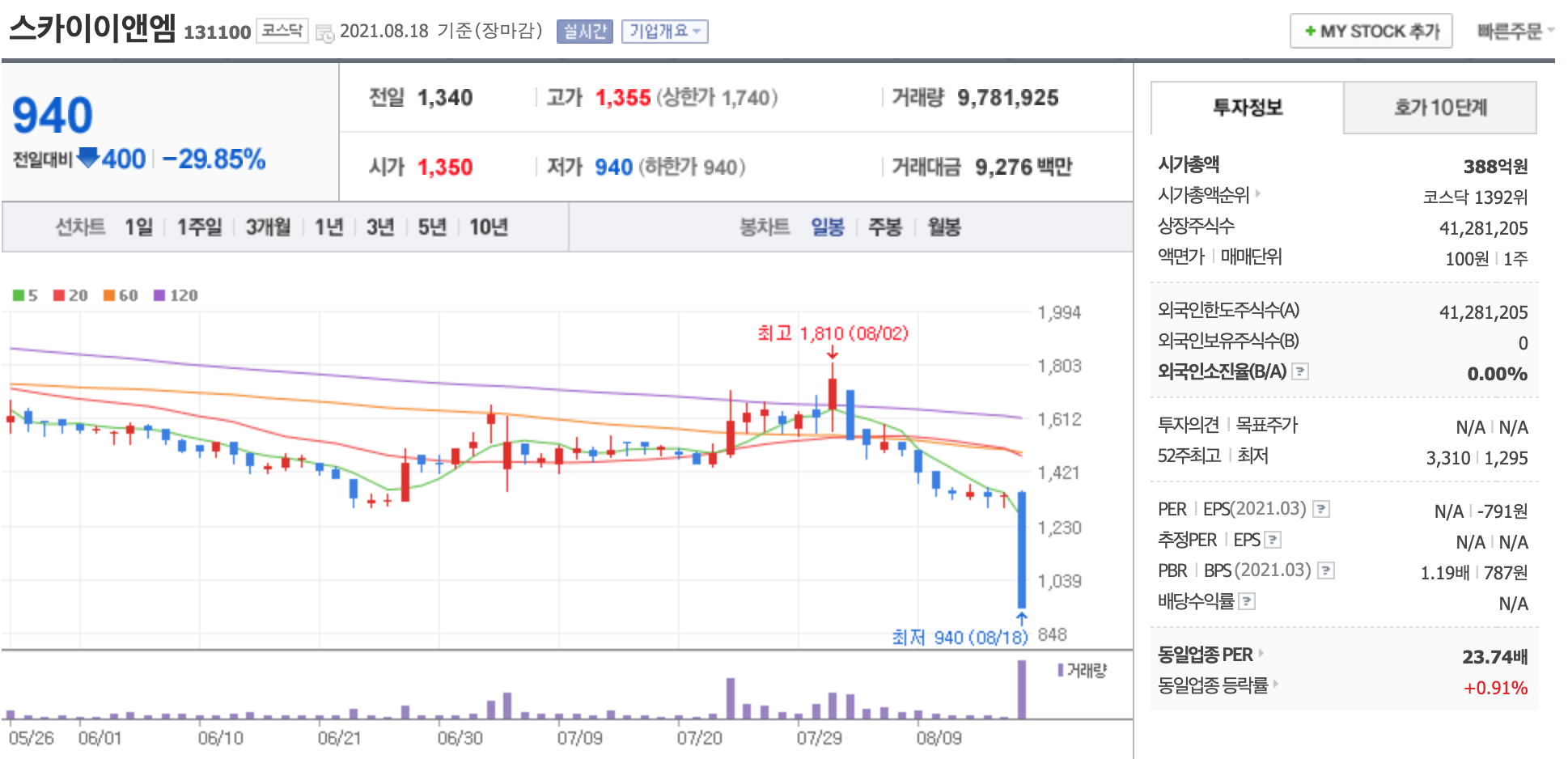Show the 일봉 daily candle chart
Viewport: 1568px width, 759px height.
828,227
